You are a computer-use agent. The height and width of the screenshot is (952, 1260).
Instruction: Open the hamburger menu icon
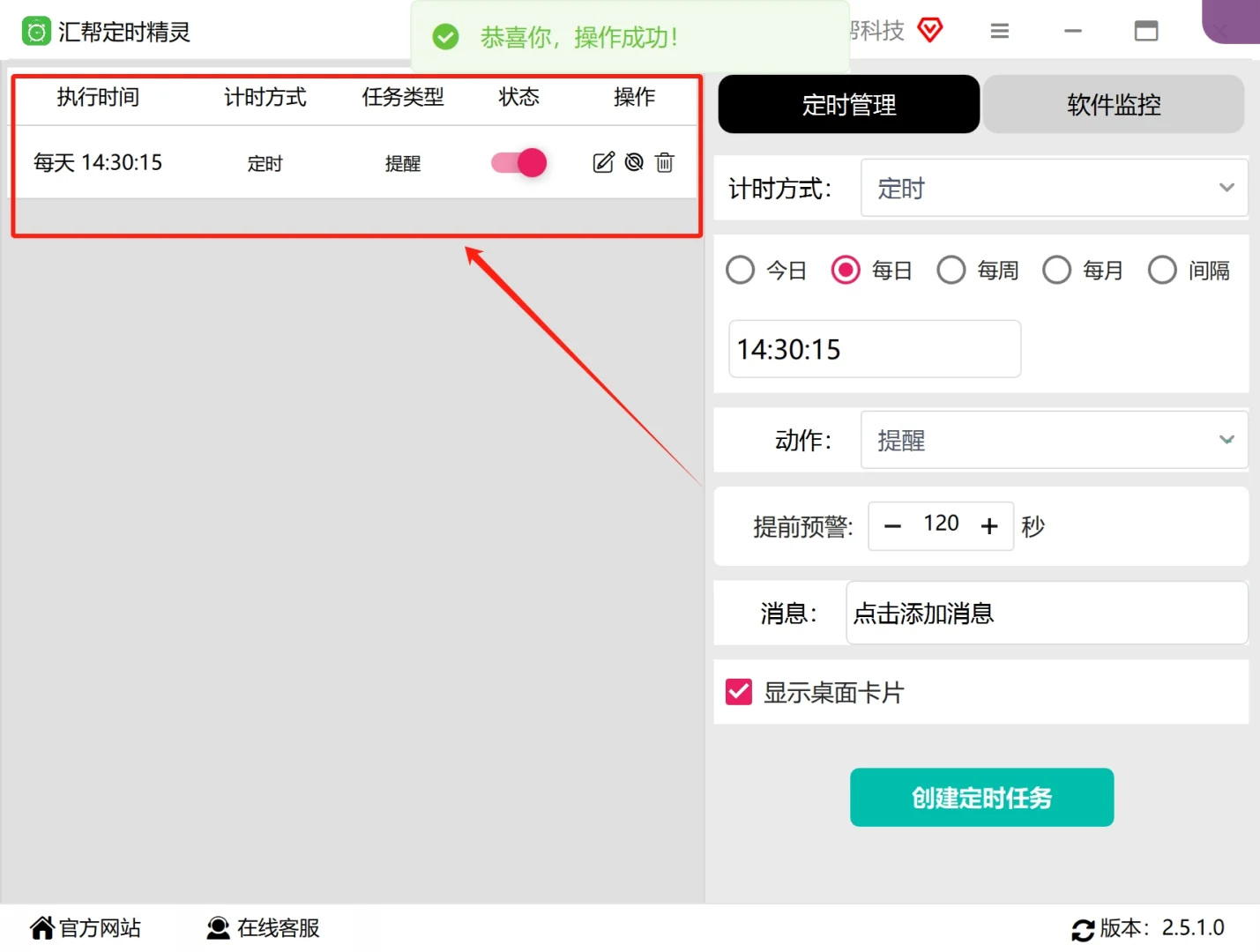[999, 30]
